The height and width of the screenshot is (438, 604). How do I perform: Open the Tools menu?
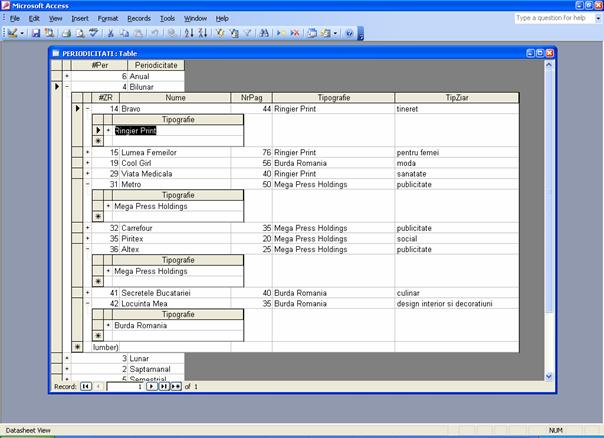pyautogui.click(x=167, y=18)
